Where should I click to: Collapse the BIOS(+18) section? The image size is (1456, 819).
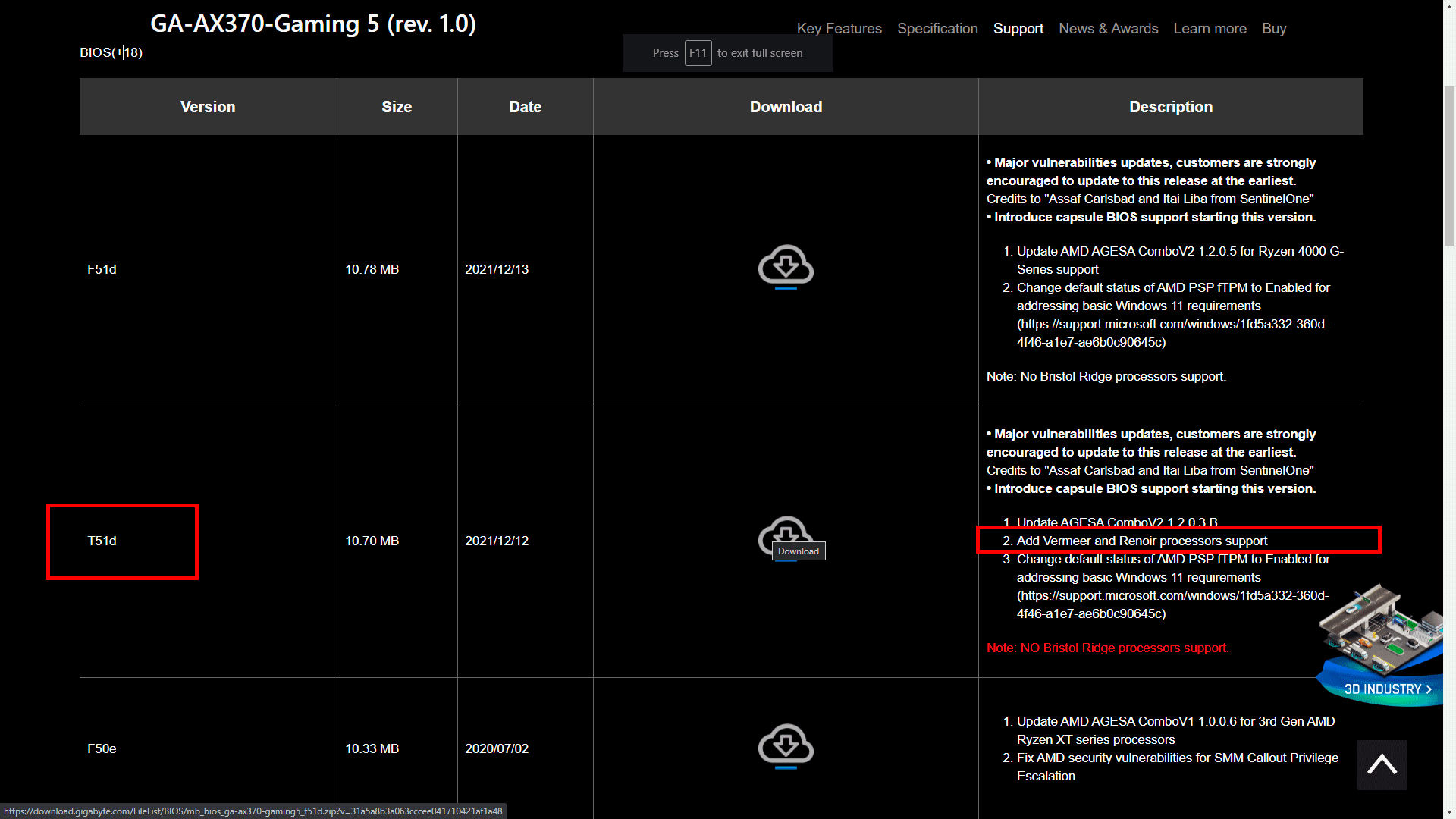[x=111, y=52]
